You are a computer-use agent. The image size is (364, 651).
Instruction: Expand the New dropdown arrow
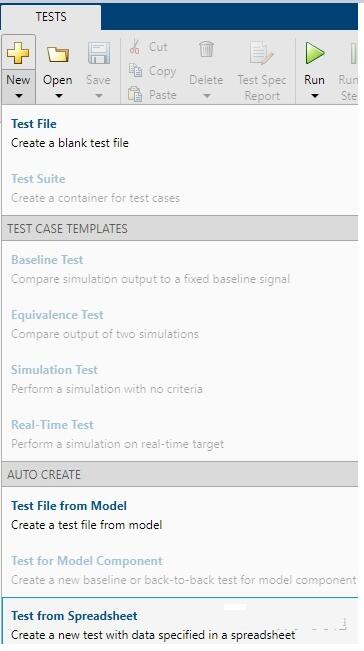click(18, 96)
